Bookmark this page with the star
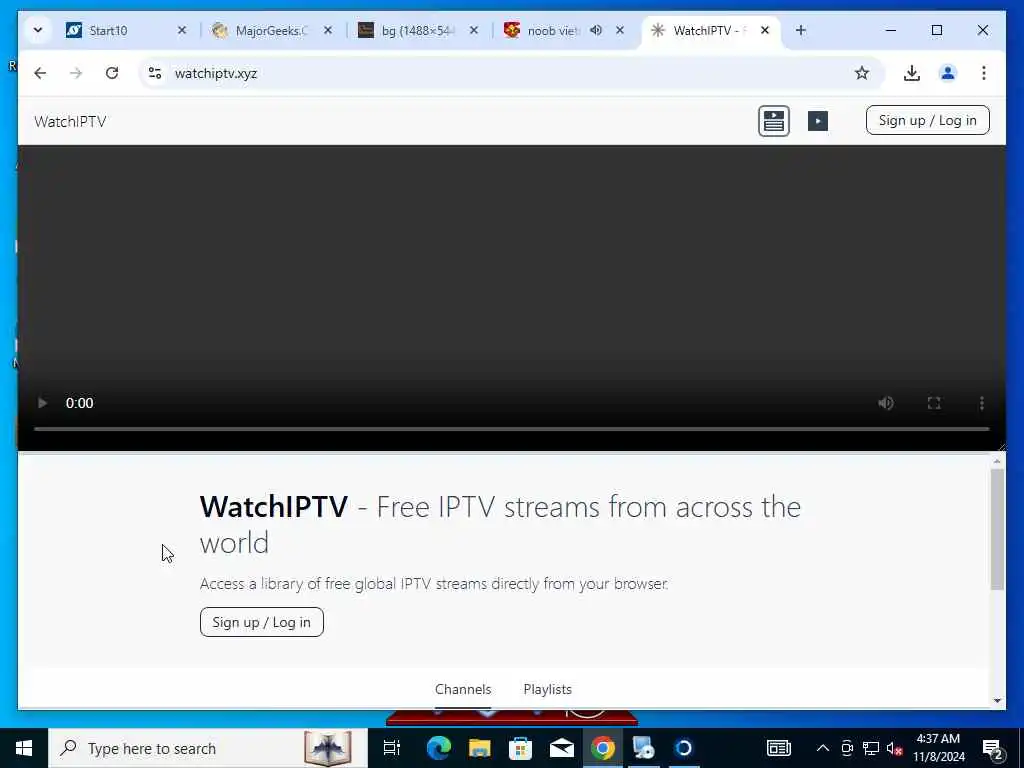This screenshot has width=1024, height=768. click(862, 73)
